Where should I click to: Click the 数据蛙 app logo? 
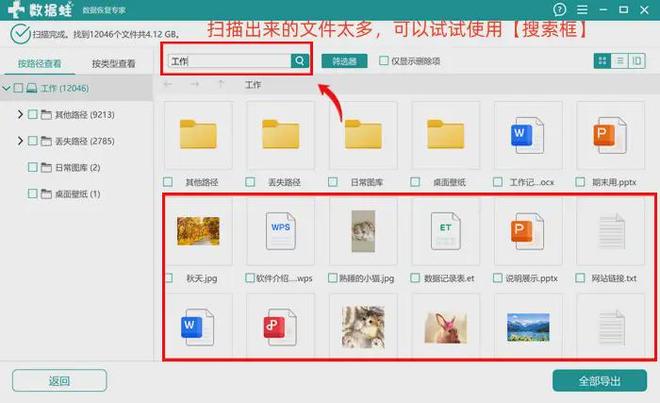click(x=40, y=9)
